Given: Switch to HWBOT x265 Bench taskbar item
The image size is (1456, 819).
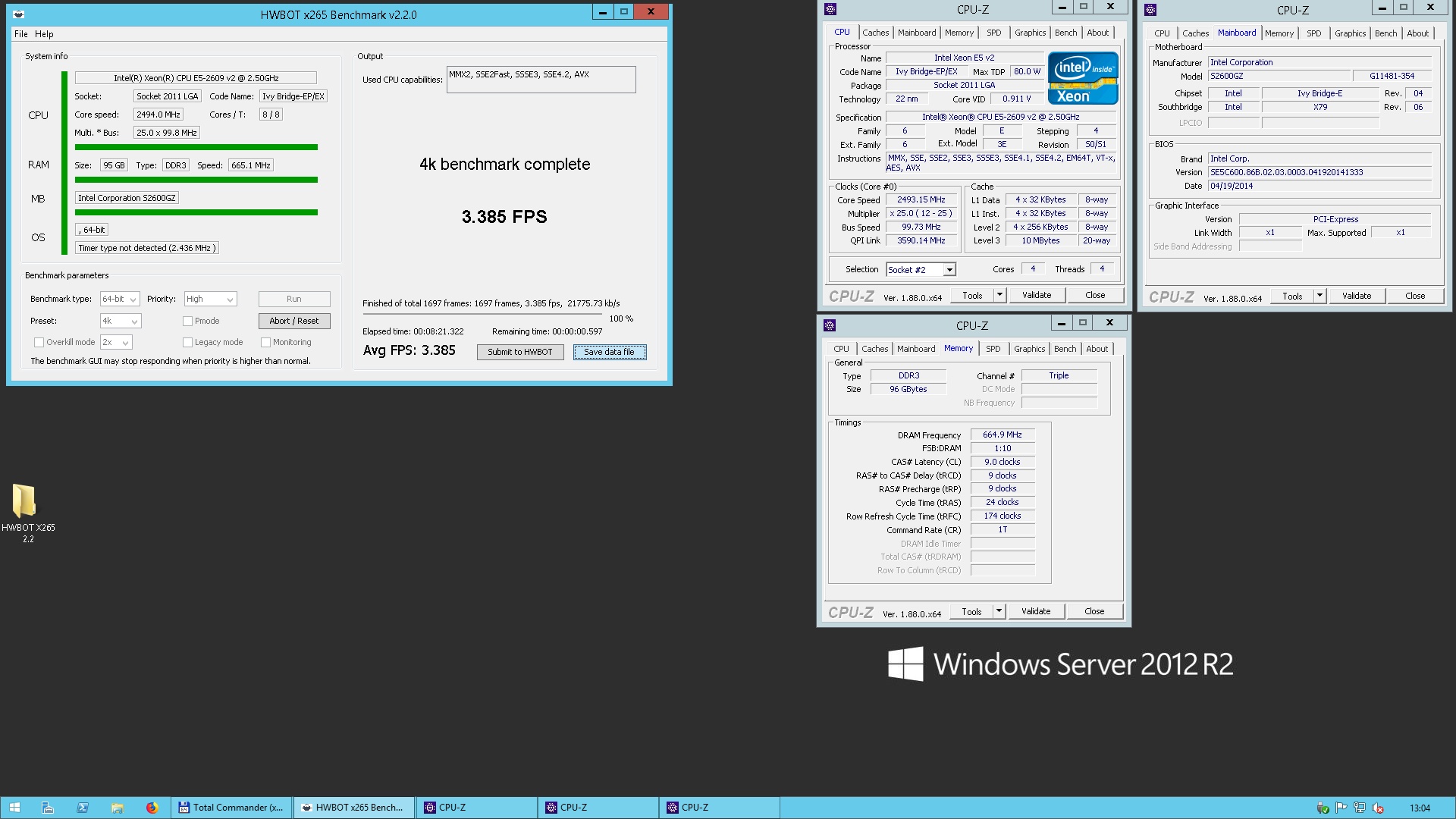Looking at the screenshot, I should (353, 808).
